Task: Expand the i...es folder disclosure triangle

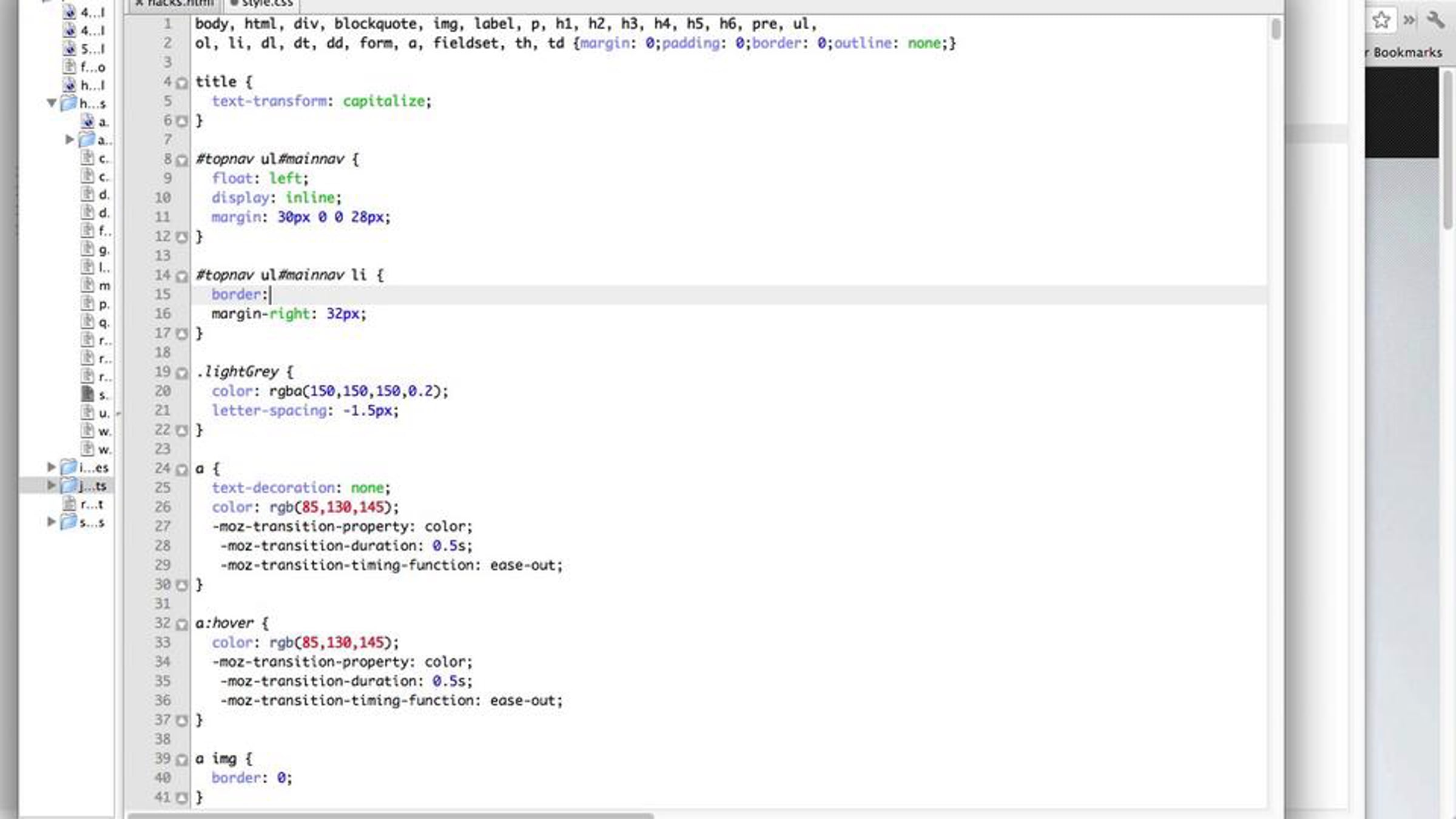Action: (52, 467)
